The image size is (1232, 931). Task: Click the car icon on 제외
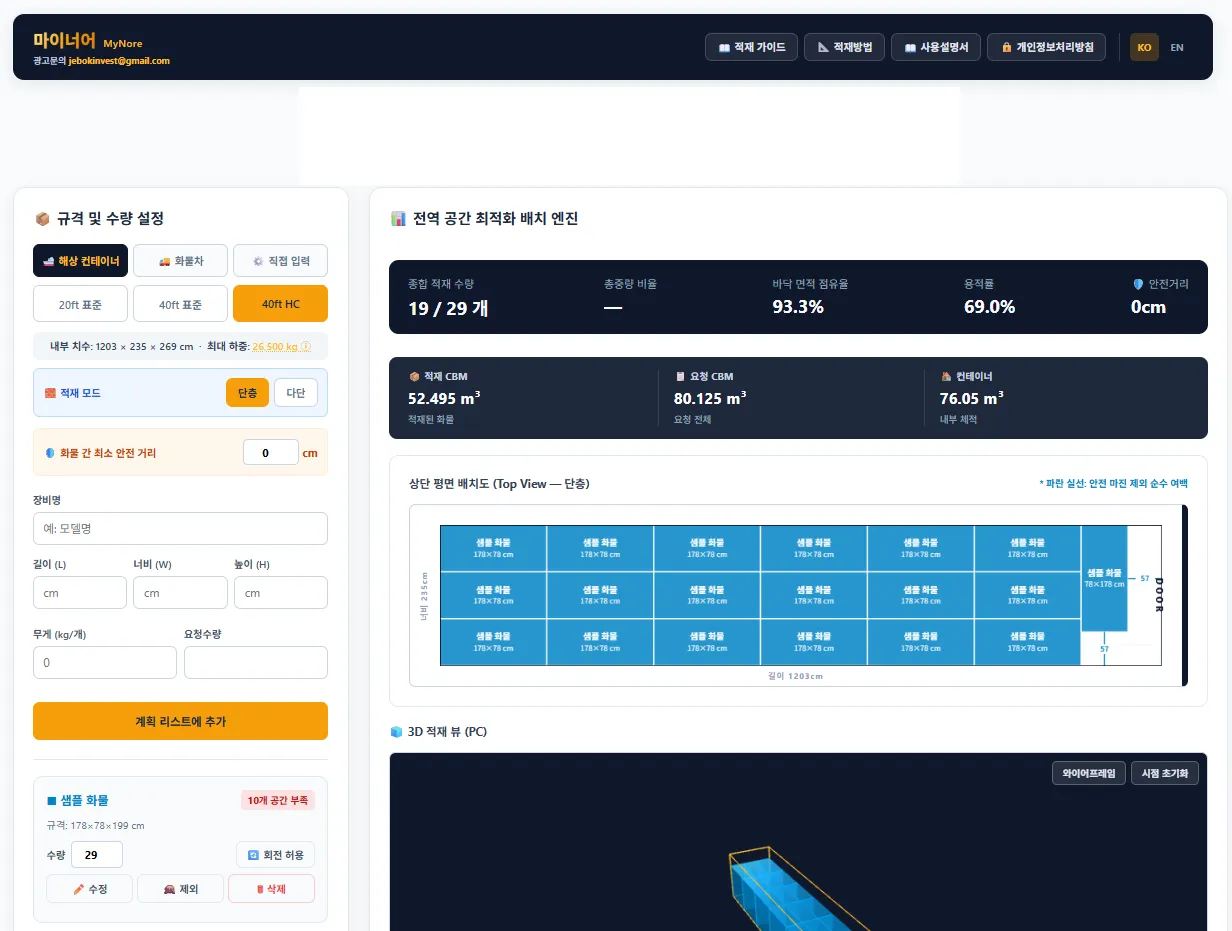[x=169, y=889]
